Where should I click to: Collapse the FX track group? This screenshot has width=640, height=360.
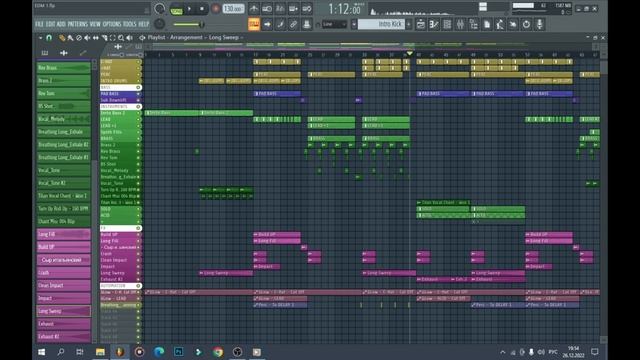tap(138, 228)
